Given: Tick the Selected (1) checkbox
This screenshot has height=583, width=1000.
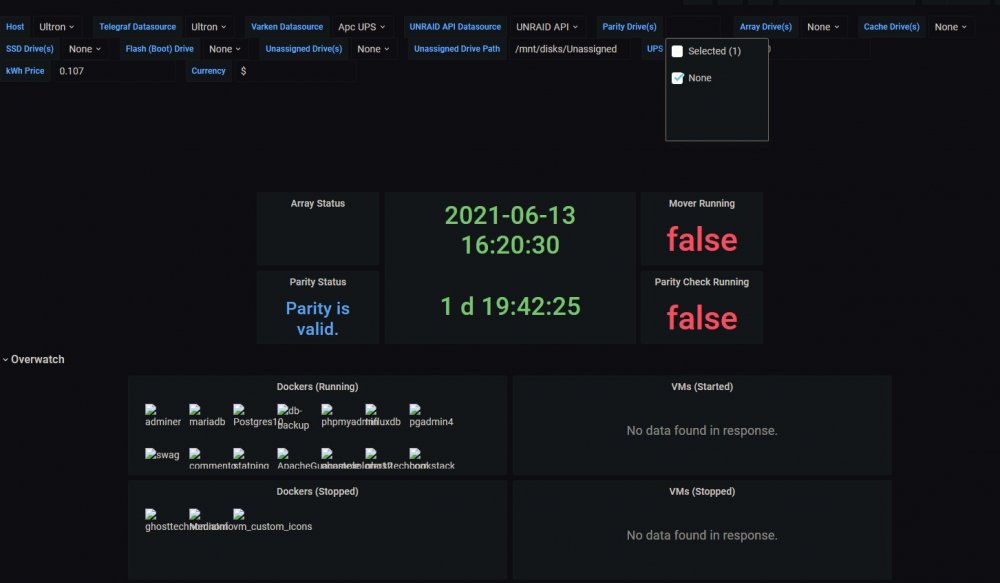Looking at the screenshot, I should click(677, 51).
